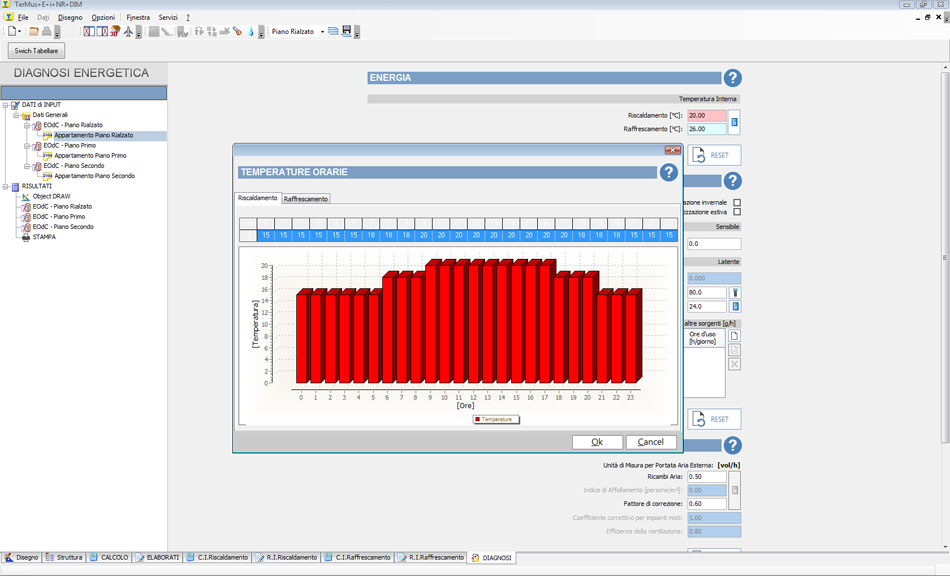
Task: Open the Piano Rialzato floor dropdown
Action: click(322, 31)
